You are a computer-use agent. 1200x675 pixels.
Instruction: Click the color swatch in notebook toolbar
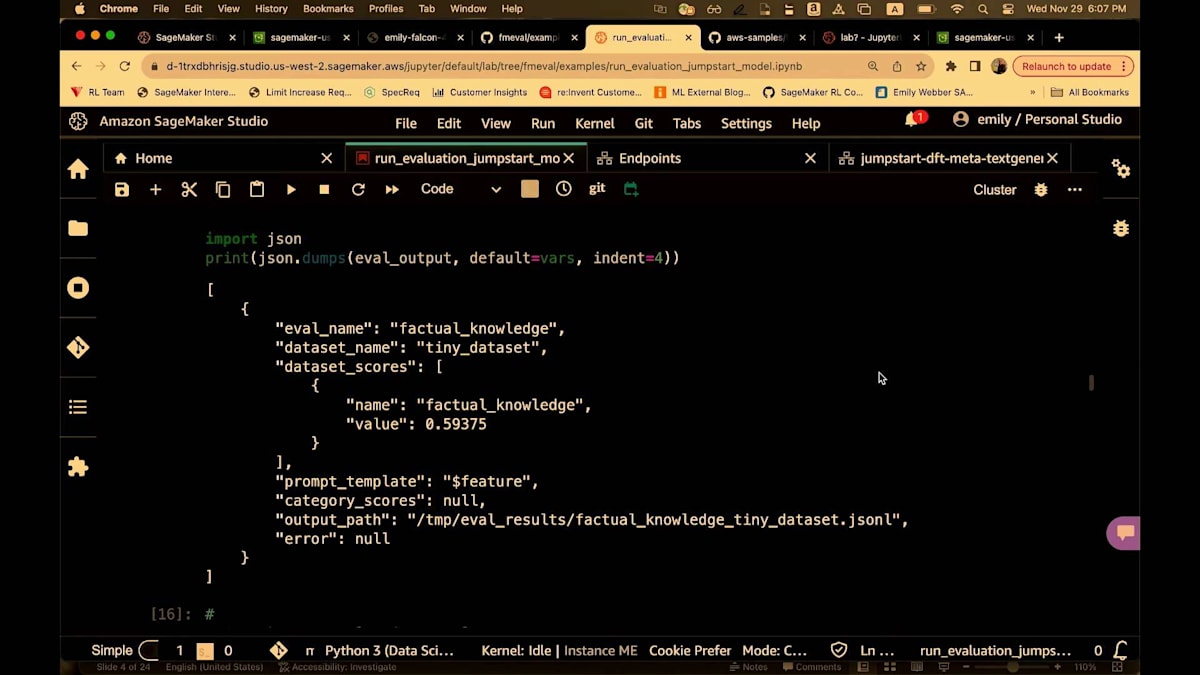(x=530, y=189)
